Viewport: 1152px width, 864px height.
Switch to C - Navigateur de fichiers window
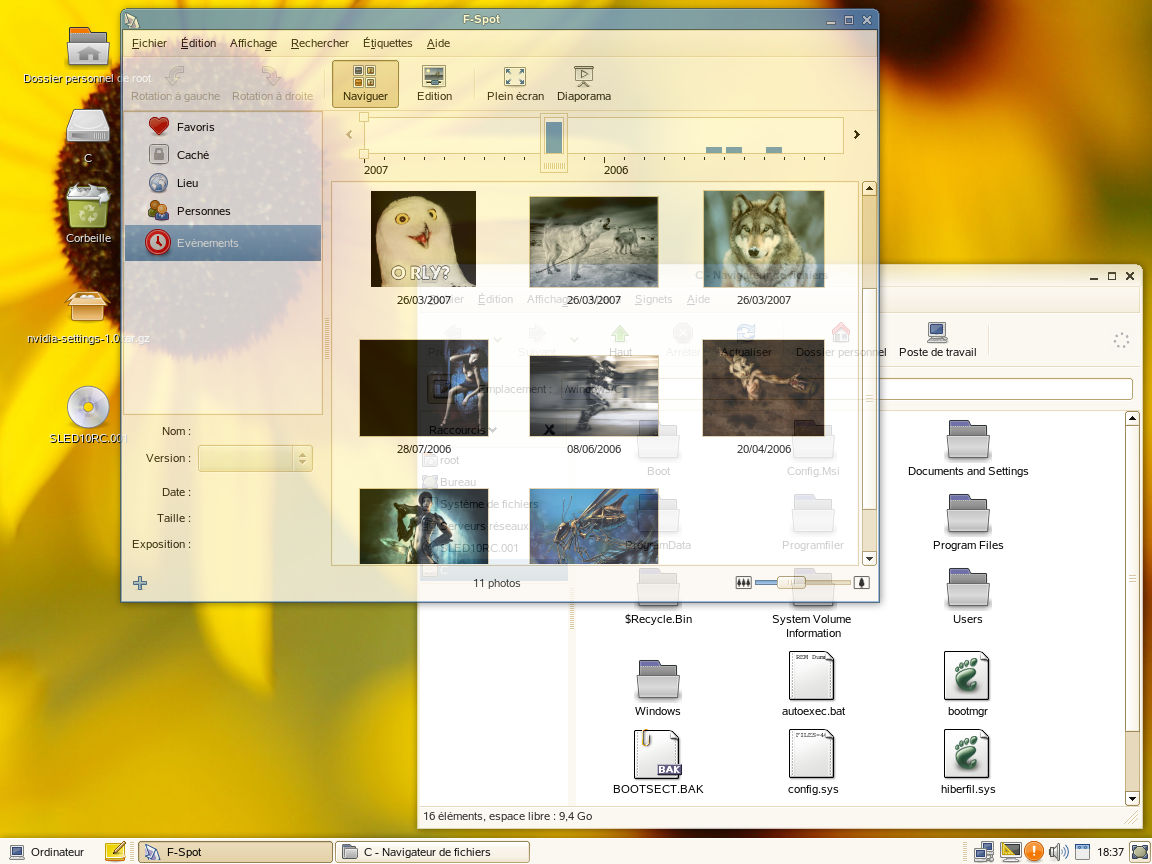[431, 852]
